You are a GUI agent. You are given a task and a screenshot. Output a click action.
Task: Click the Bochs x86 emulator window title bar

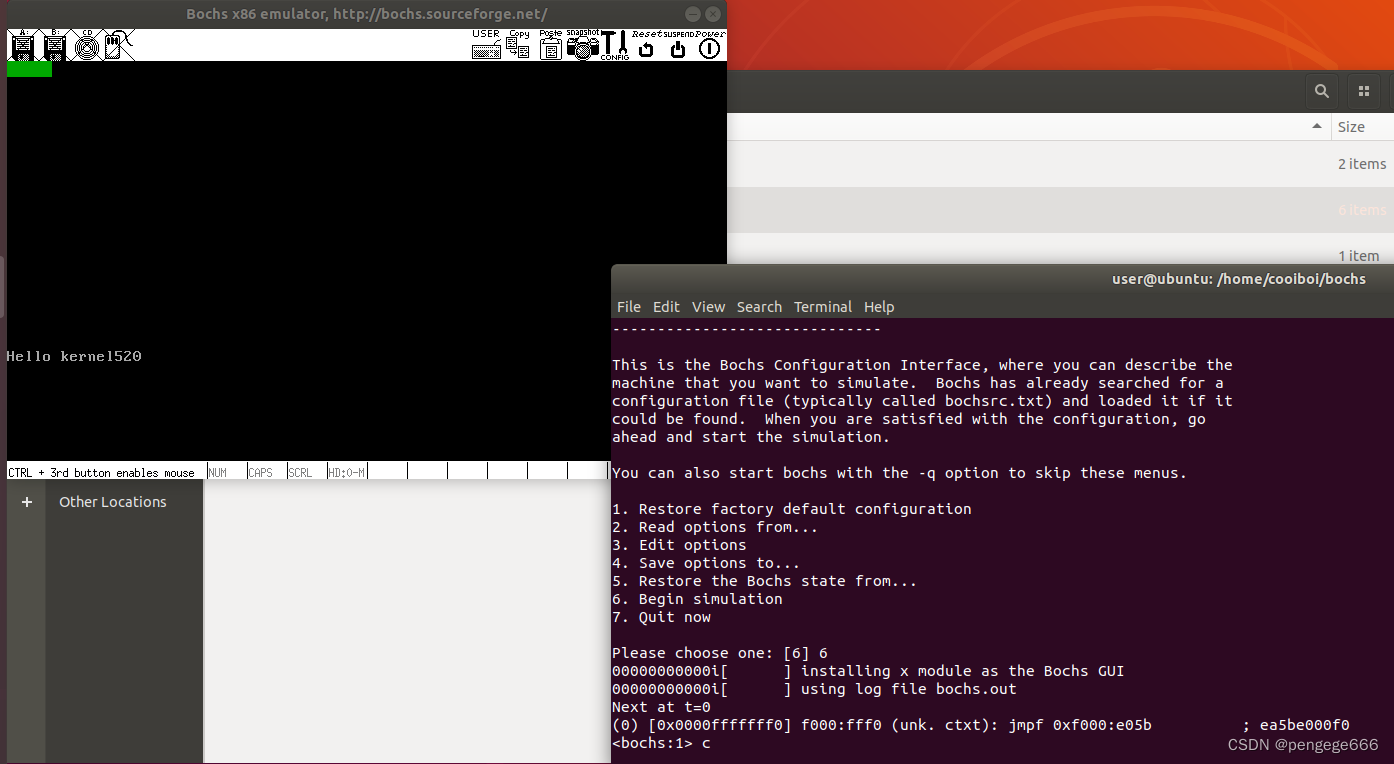click(x=367, y=14)
